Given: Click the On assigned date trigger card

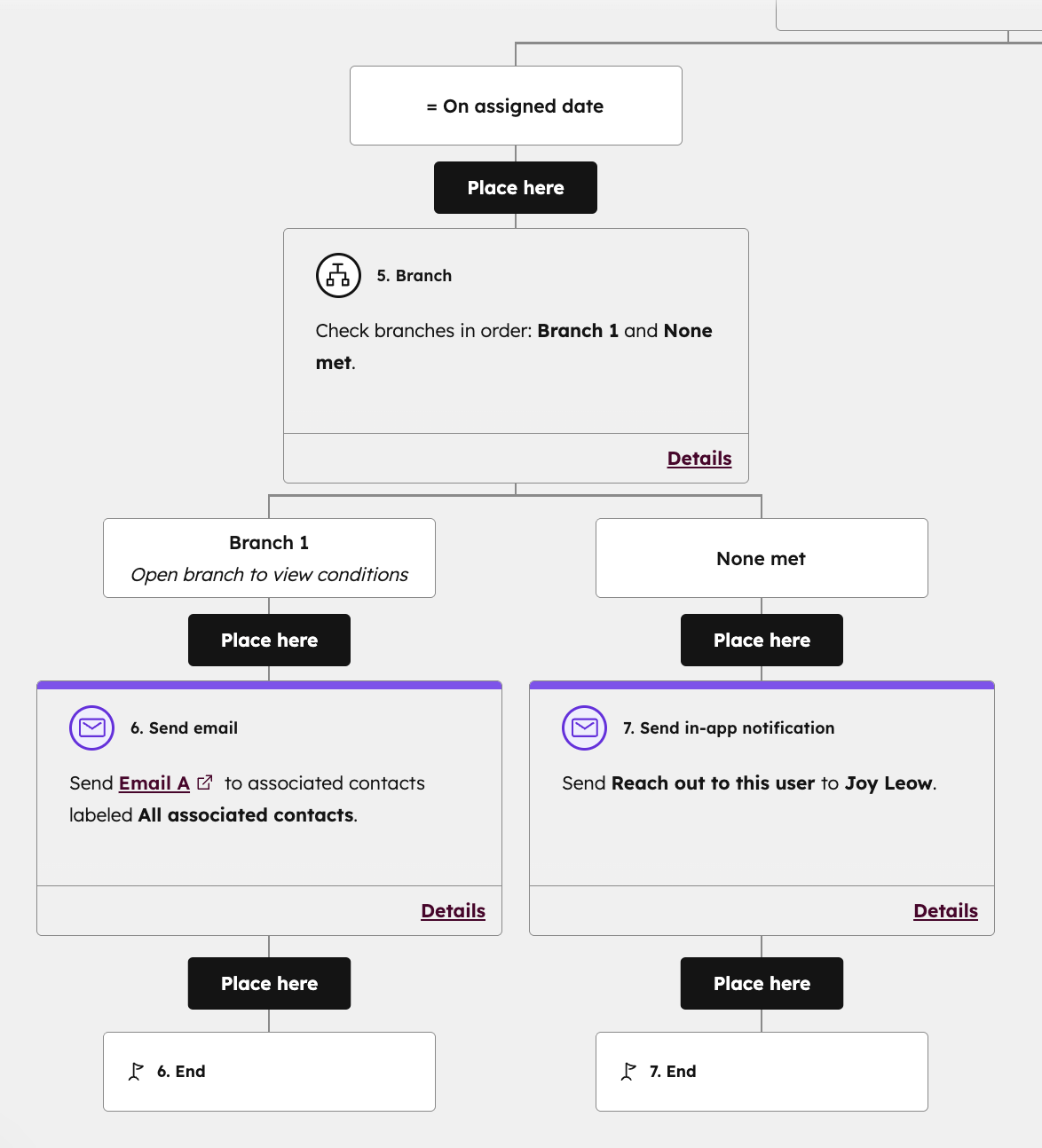Looking at the screenshot, I should click(515, 106).
